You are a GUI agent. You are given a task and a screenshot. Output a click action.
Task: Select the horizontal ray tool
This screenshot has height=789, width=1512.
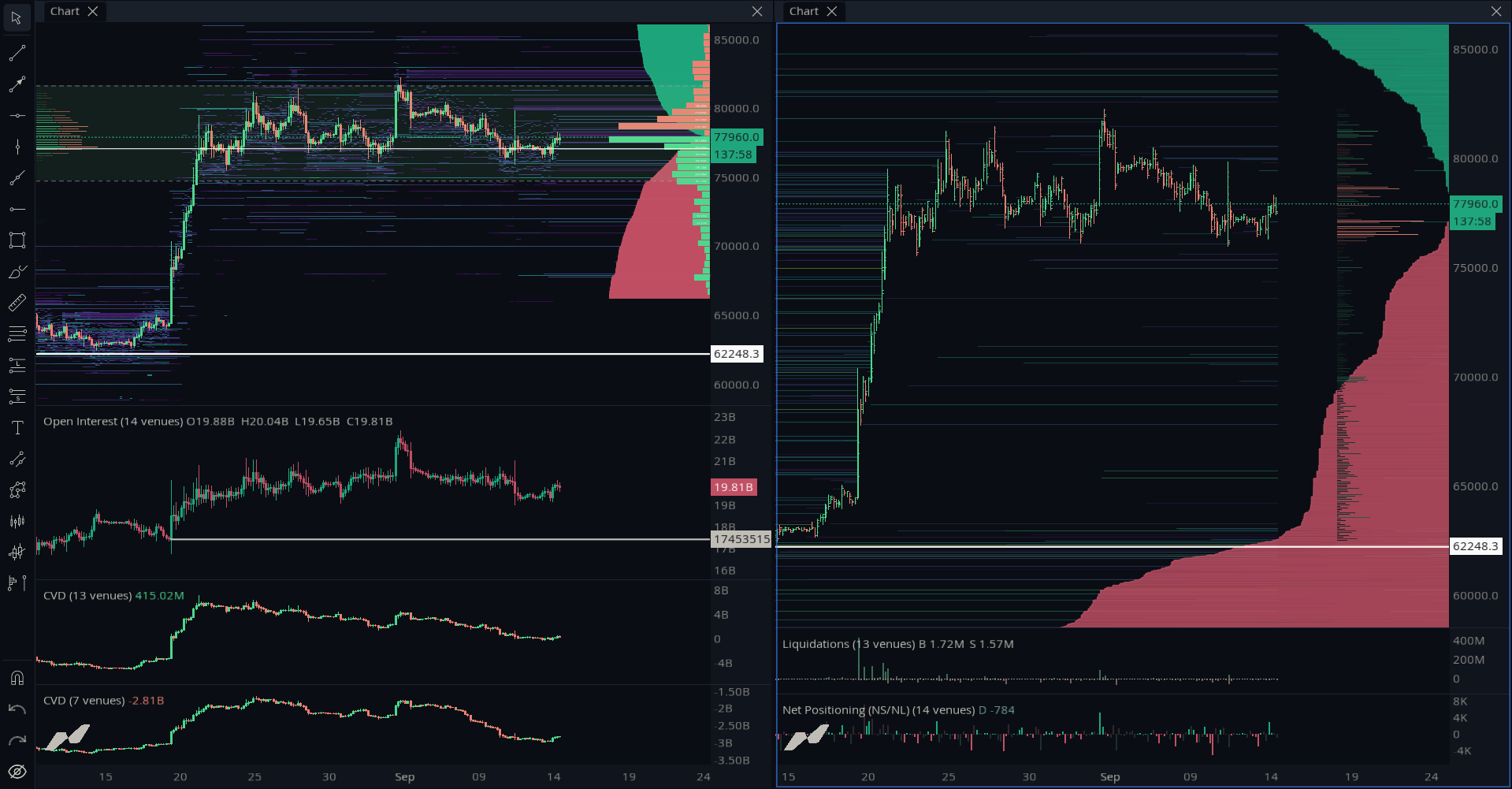pos(17,209)
